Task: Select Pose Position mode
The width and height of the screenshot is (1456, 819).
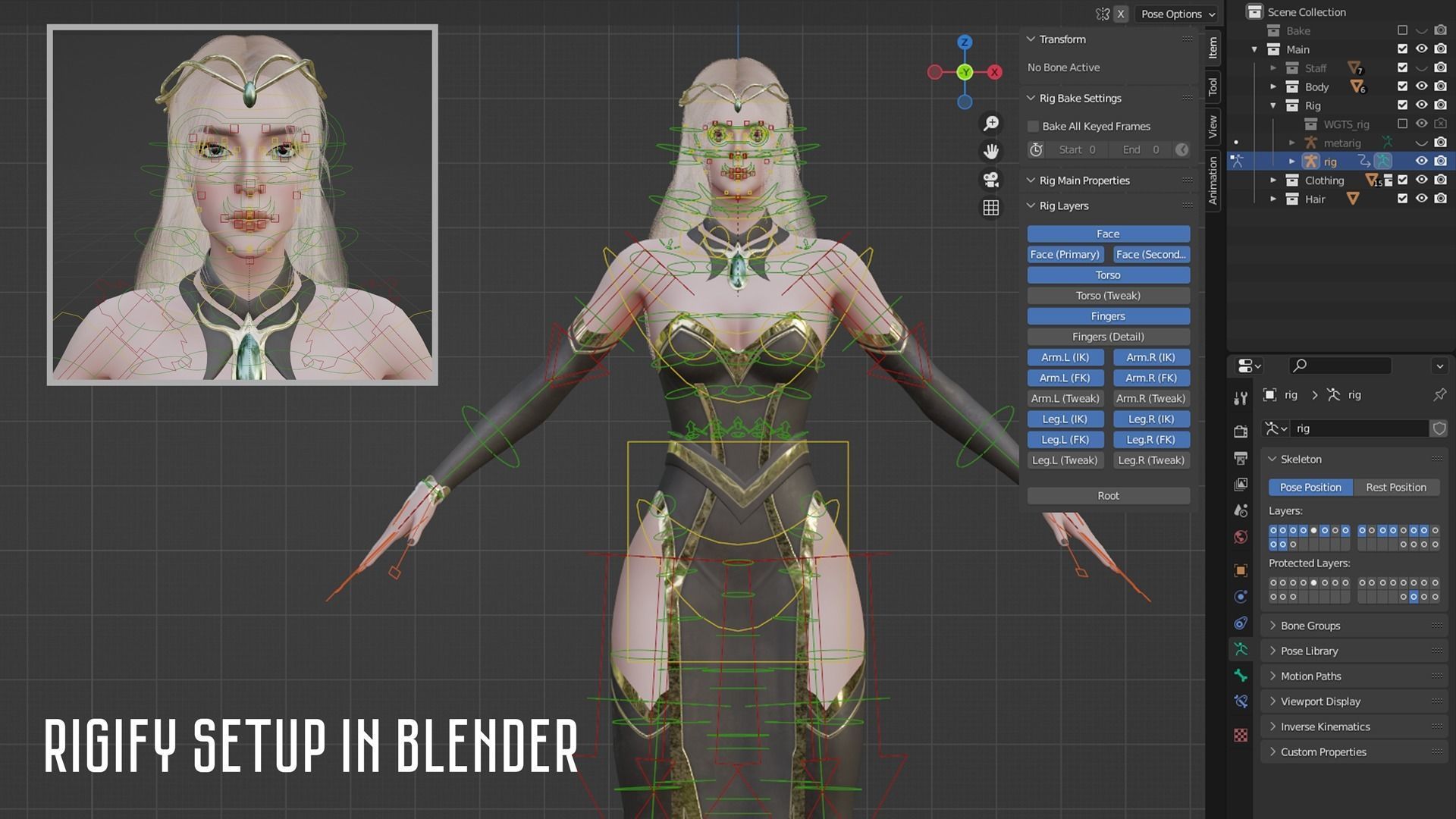Action: 1310,488
